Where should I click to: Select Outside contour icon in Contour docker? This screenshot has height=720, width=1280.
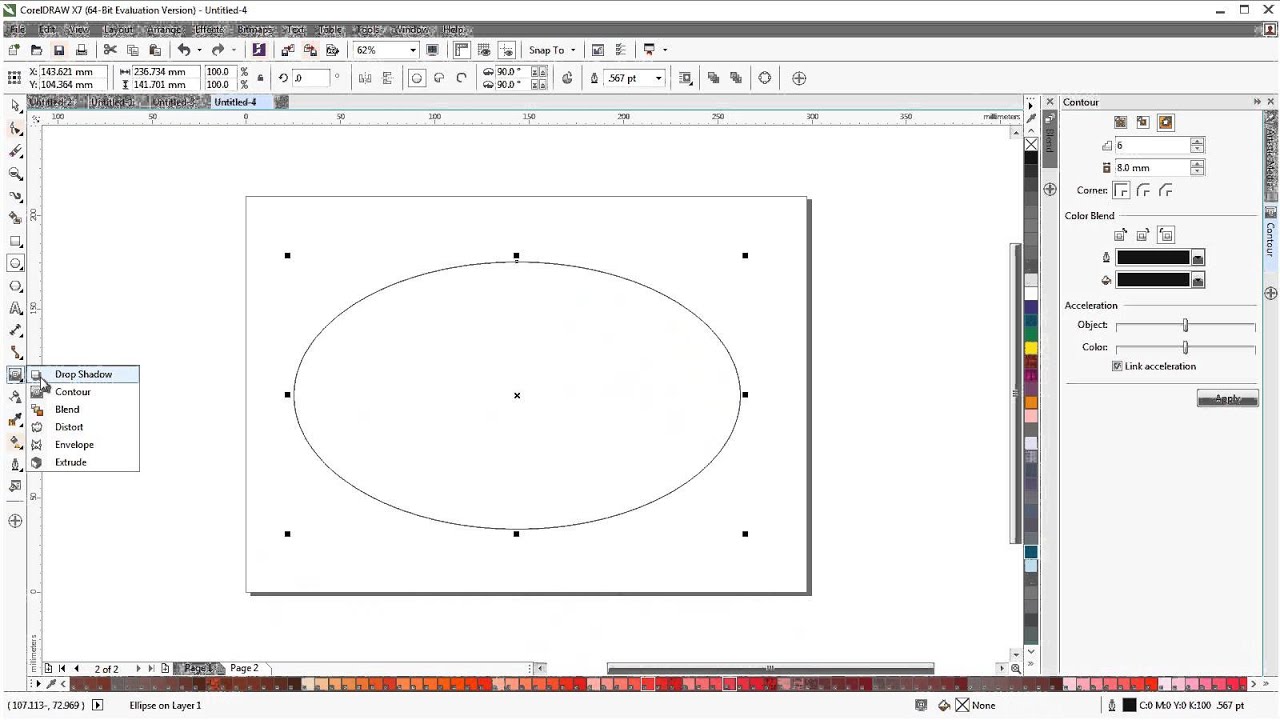[x=1165, y=123]
